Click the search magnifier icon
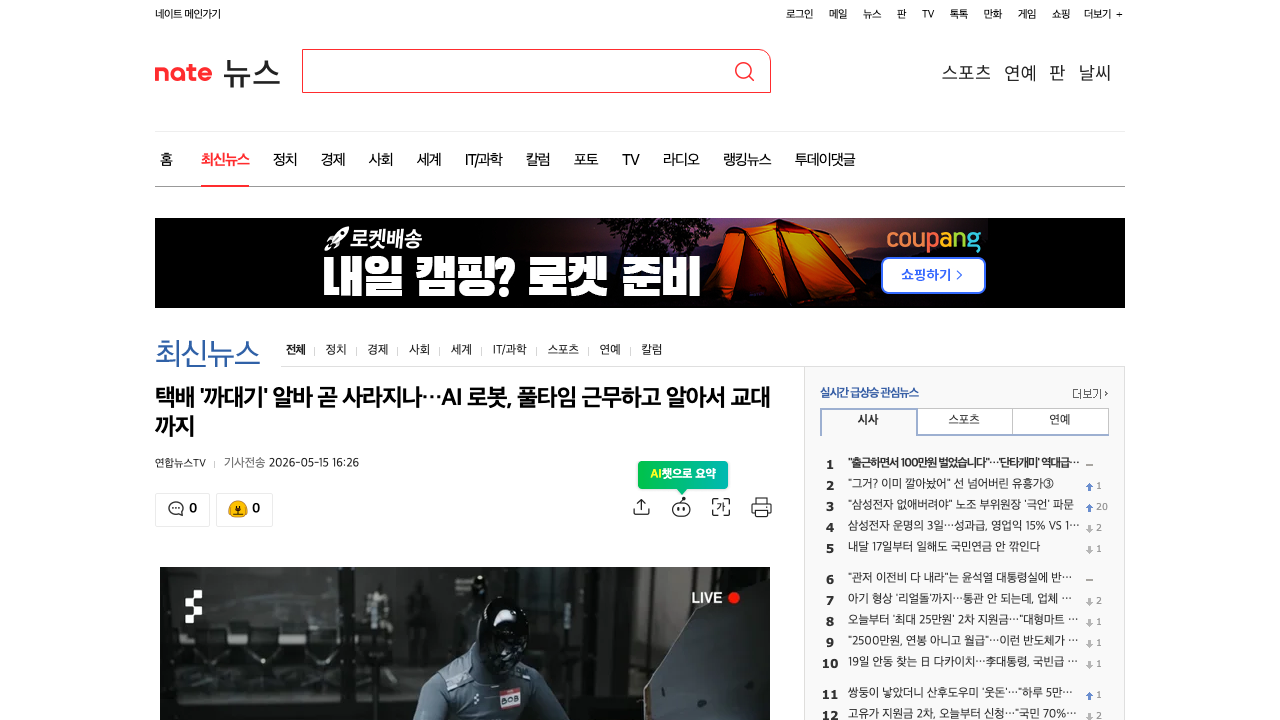The image size is (1280, 720). click(x=744, y=71)
